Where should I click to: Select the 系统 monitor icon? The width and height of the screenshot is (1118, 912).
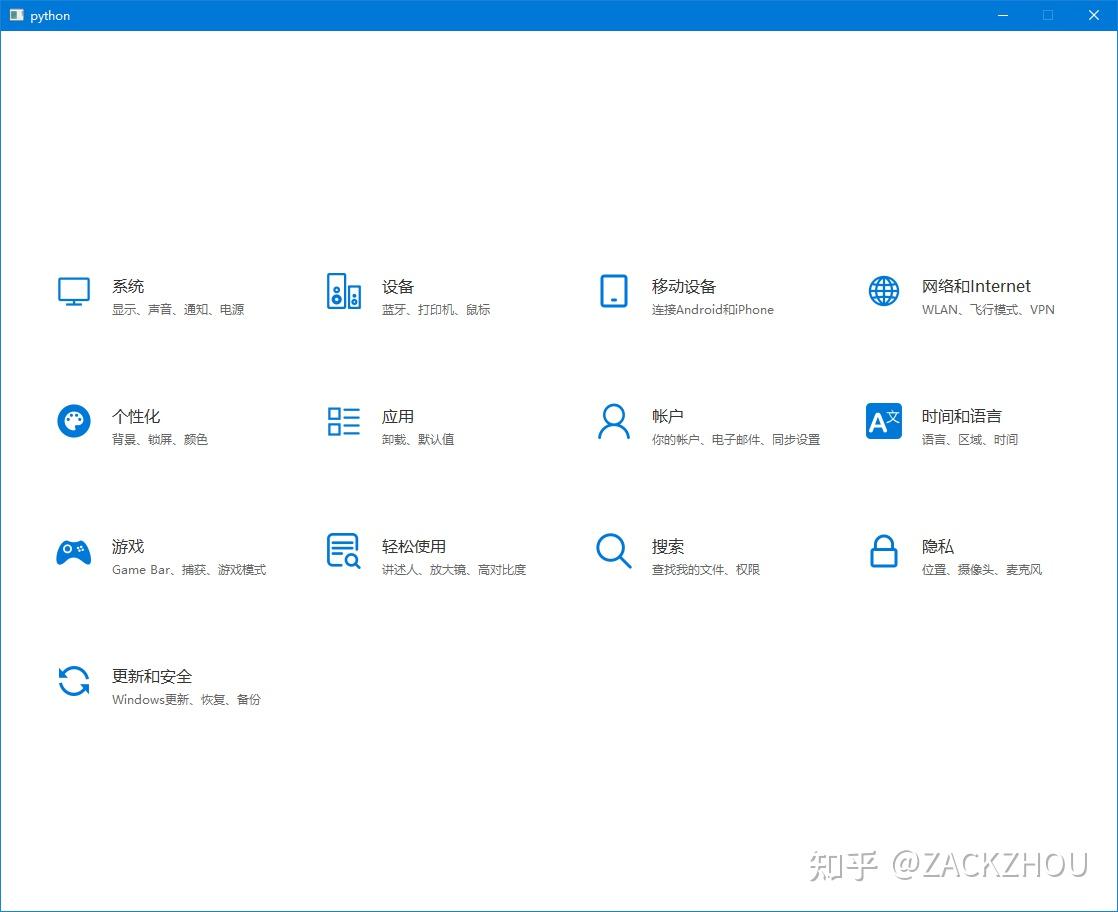(x=73, y=291)
